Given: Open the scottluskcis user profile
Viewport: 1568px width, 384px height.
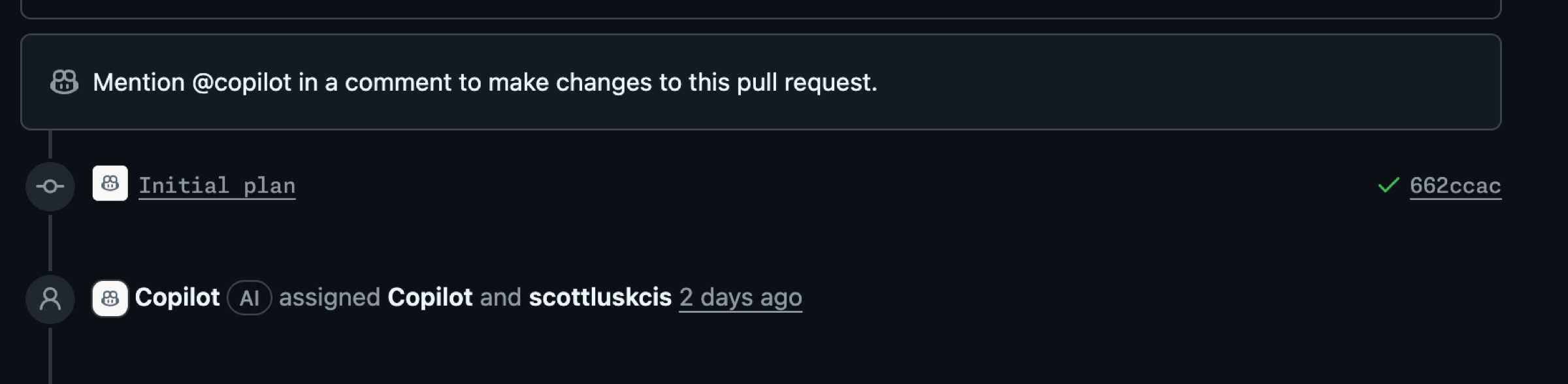Looking at the screenshot, I should tap(600, 298).
